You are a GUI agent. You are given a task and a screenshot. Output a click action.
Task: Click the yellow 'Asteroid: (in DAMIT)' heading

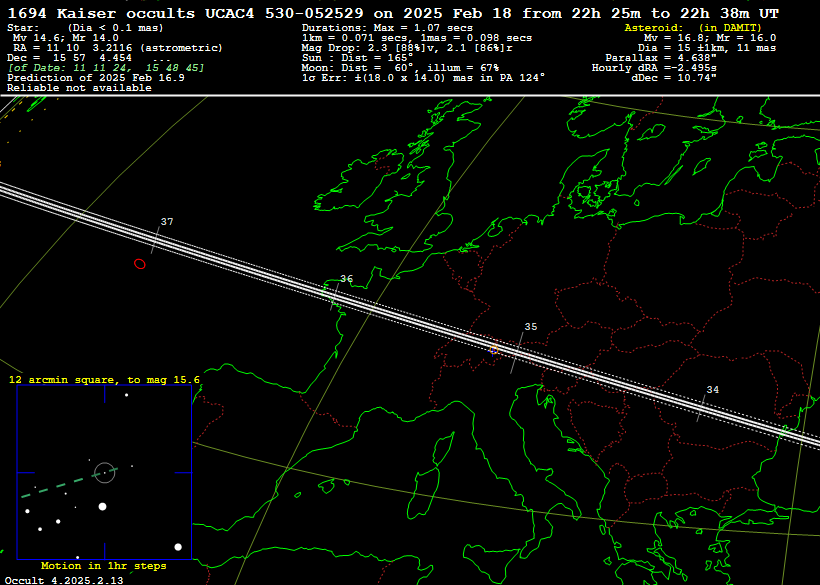[693, 28]
